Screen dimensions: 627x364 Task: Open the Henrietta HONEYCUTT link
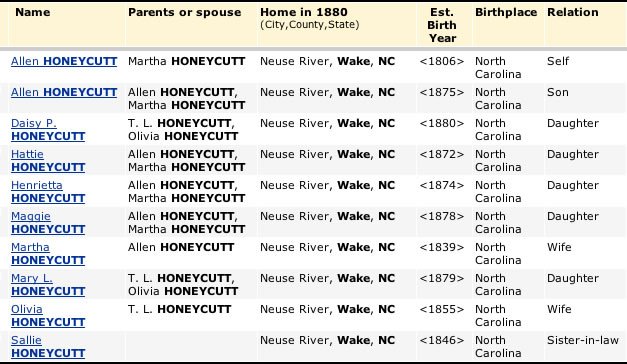coord(48,192)
